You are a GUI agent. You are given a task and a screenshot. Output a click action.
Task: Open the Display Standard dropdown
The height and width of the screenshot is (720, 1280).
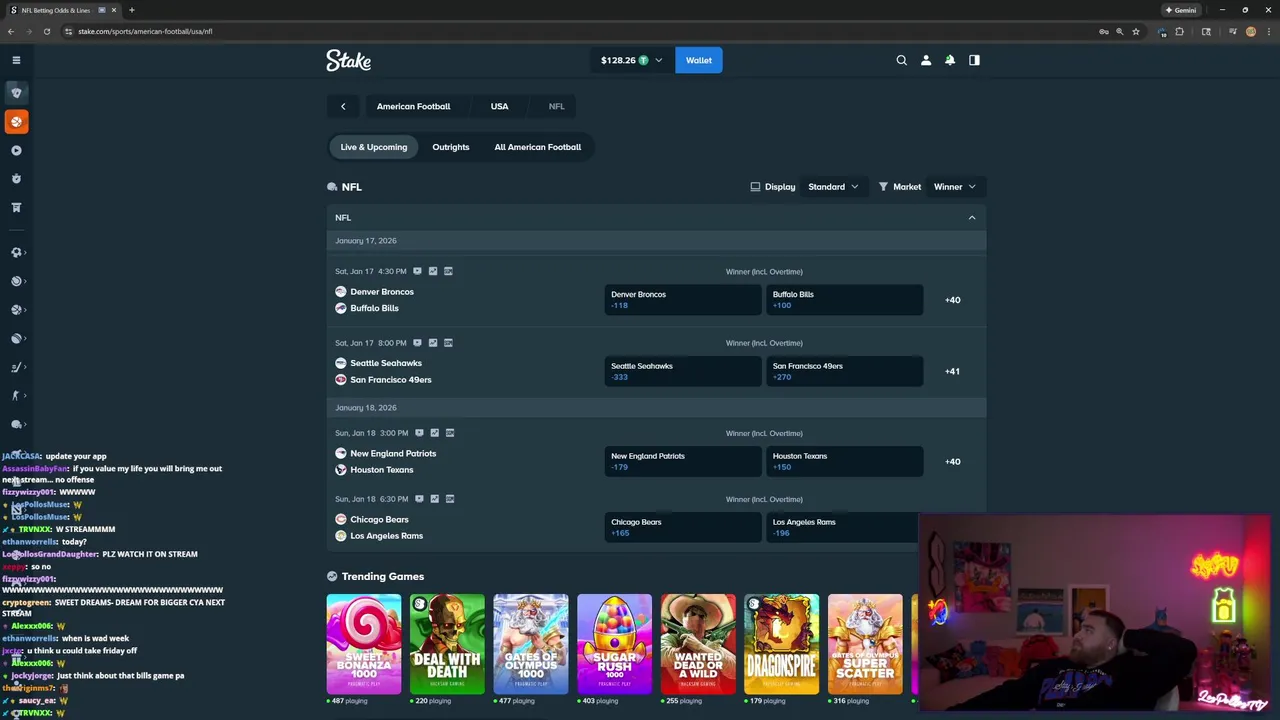833,187
